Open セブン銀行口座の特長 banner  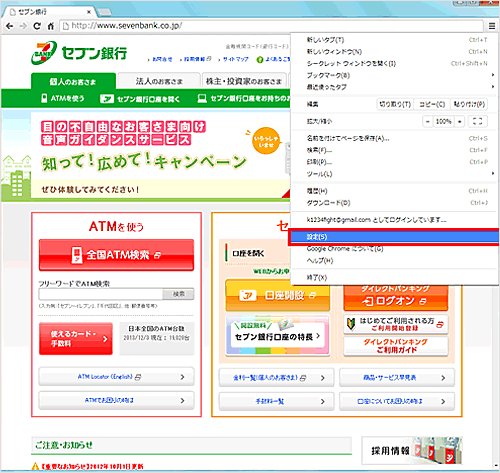coord(277,336)
